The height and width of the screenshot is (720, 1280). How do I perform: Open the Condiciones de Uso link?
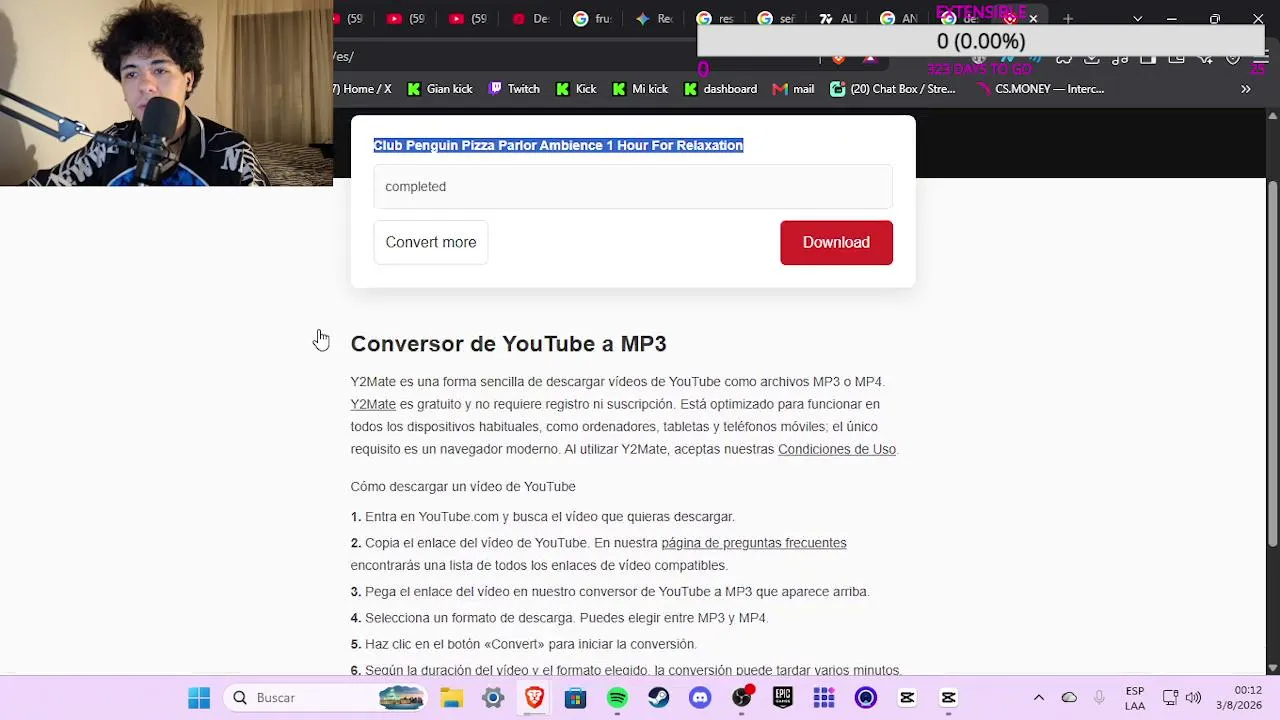(837, 449)
